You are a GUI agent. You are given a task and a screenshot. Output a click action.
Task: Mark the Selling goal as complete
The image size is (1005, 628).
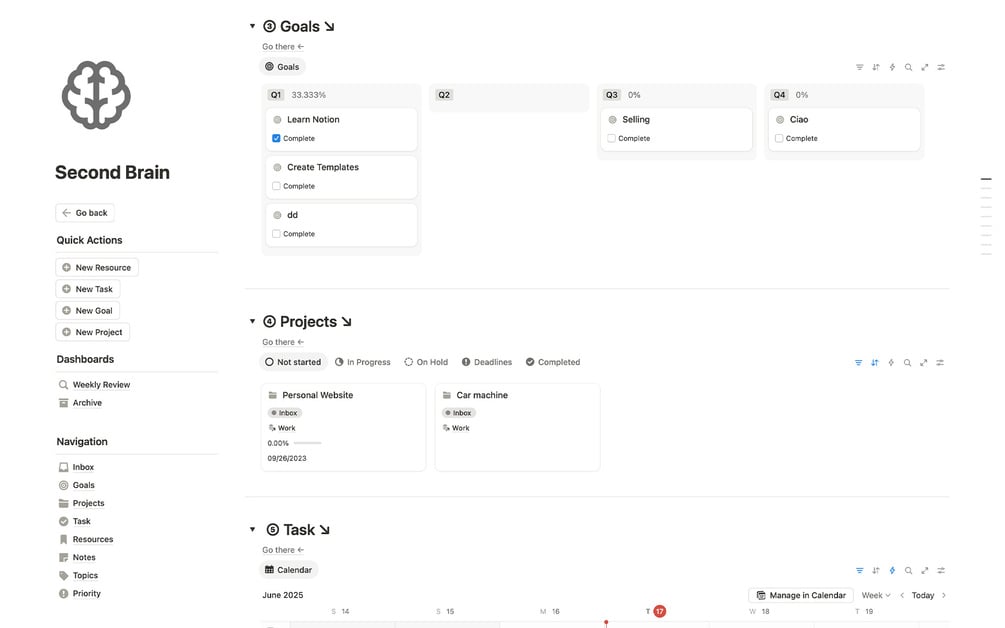tap(611, 138)
